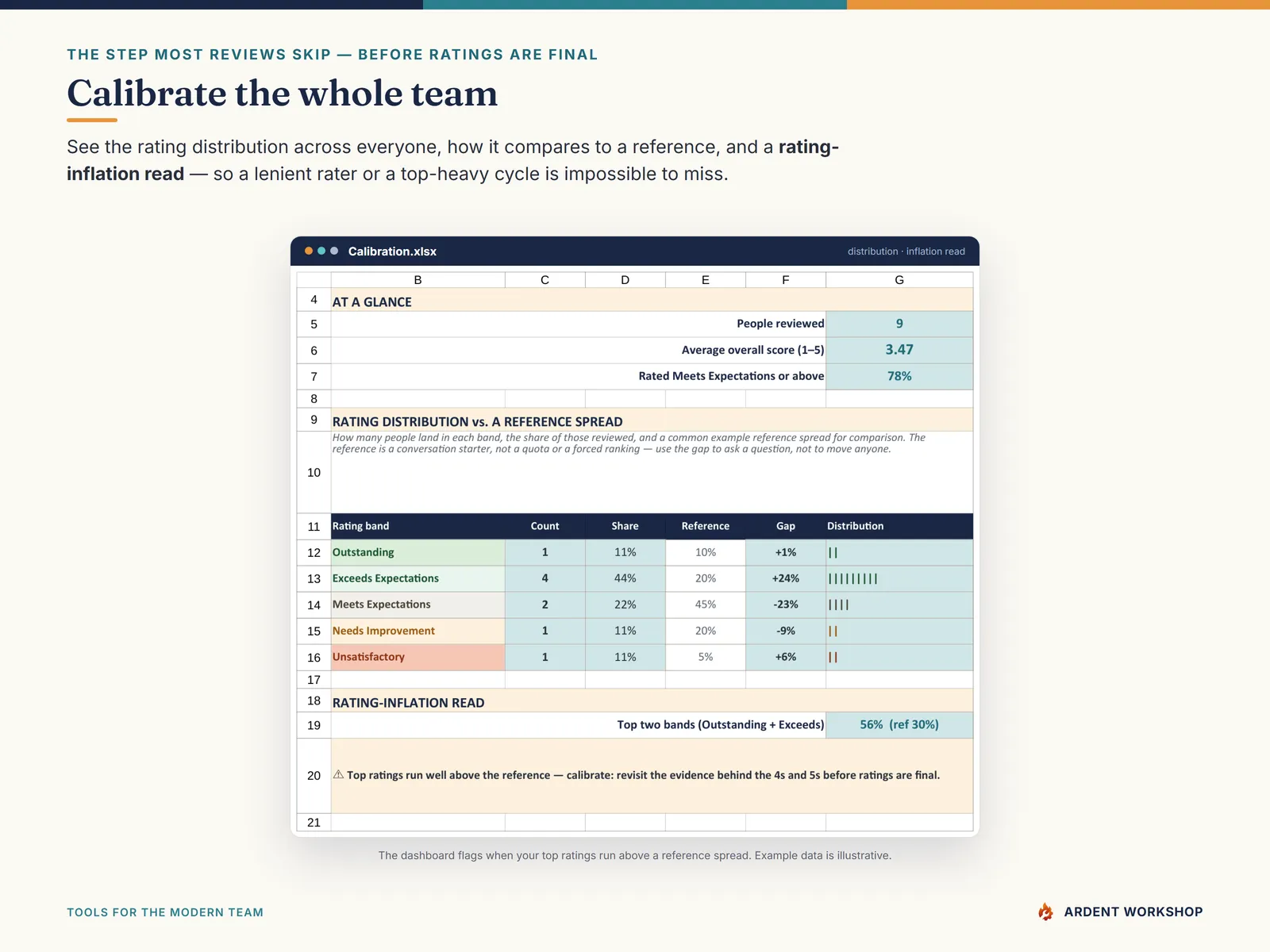This screenshot has height=952, width=1270.
Task: Click the Calibration.xlsx file title
Action: 392,251
